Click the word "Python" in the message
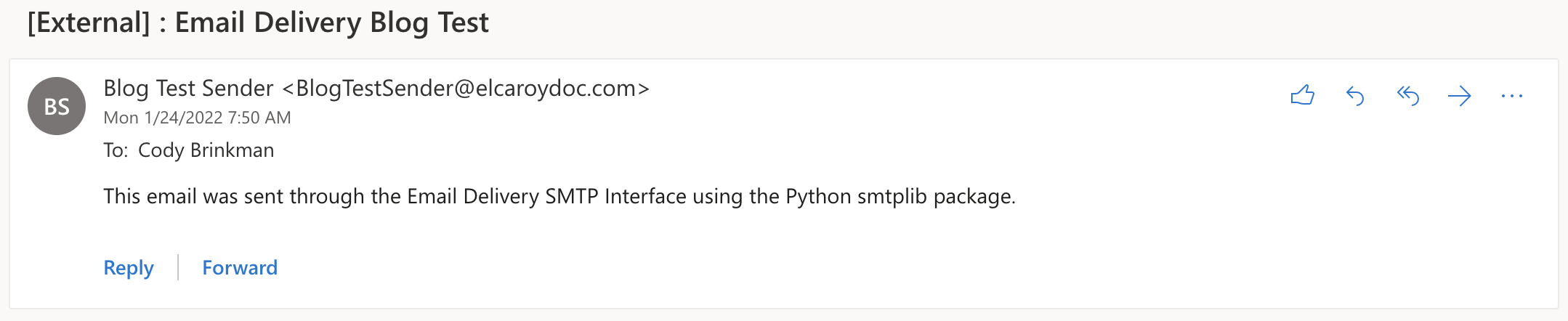This screenshot has height=321, width=1568. point(818,196)
